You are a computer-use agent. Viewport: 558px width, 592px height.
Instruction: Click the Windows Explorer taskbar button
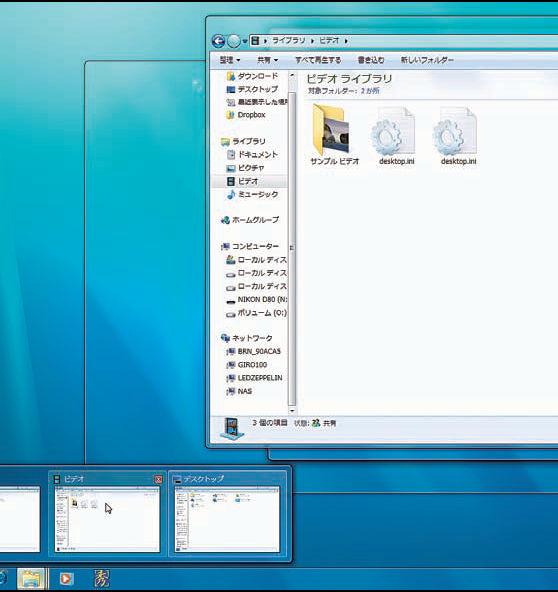point(32,578)
